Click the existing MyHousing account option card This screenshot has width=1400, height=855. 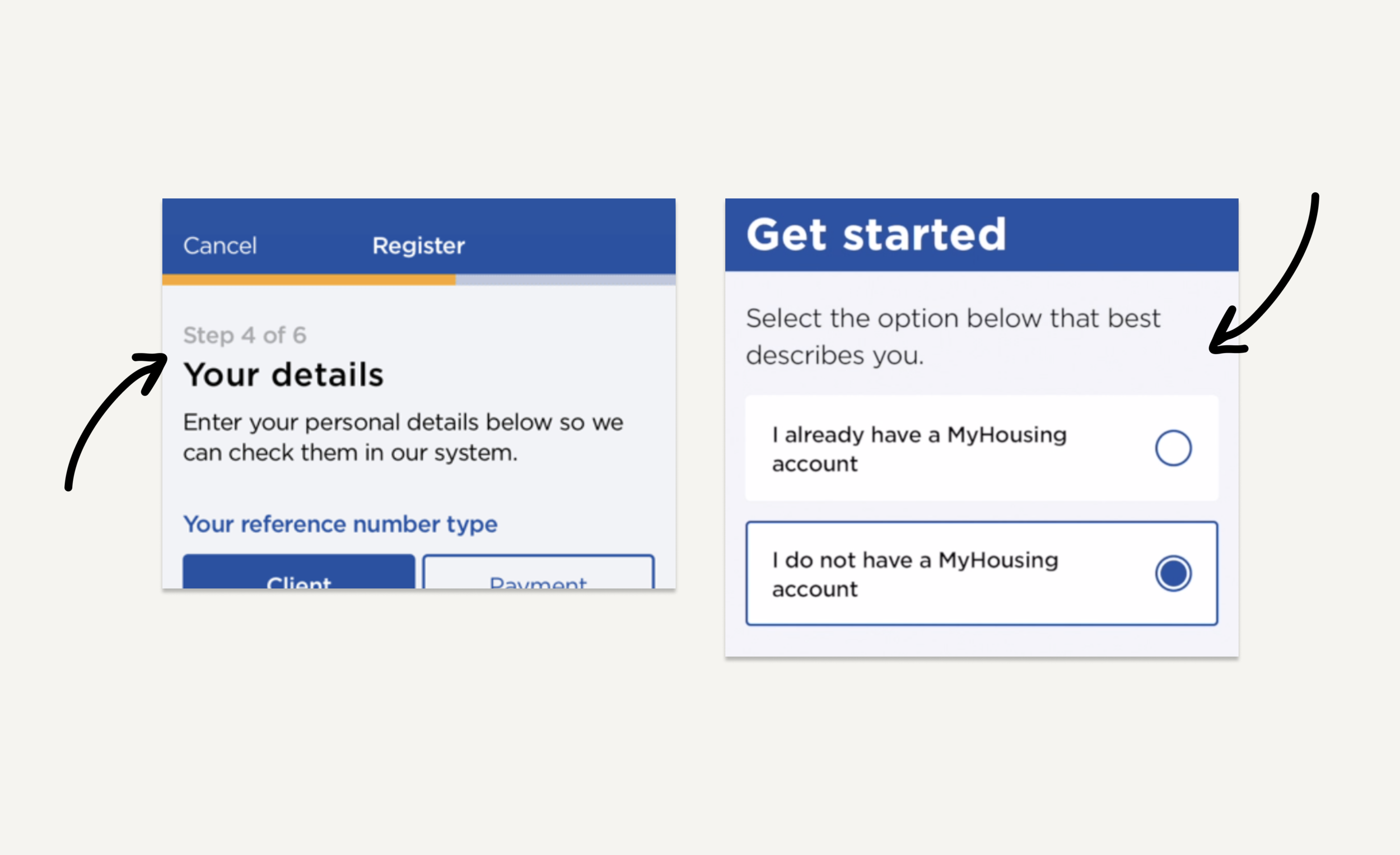click(x=981, y=449)
